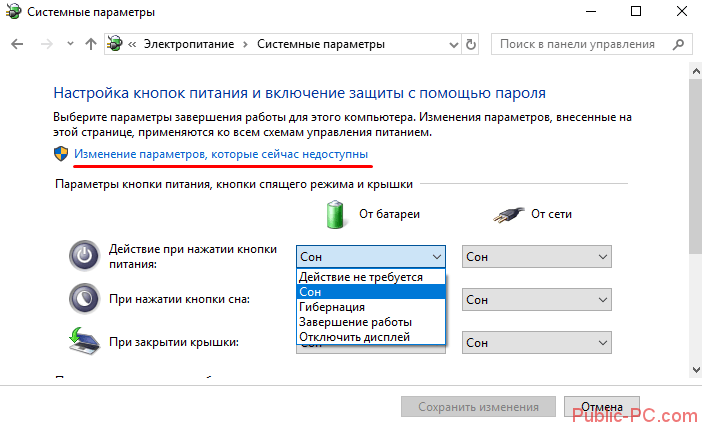Select Отключить дисплей option
This screenshot has width=702, height=427.
371,337
